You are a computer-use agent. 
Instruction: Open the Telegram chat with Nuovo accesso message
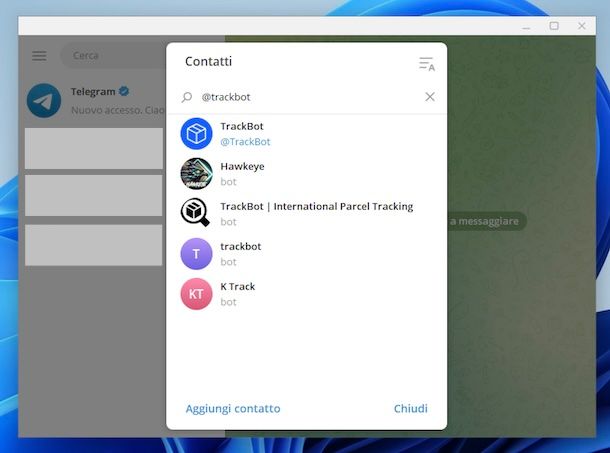(94, 100)
